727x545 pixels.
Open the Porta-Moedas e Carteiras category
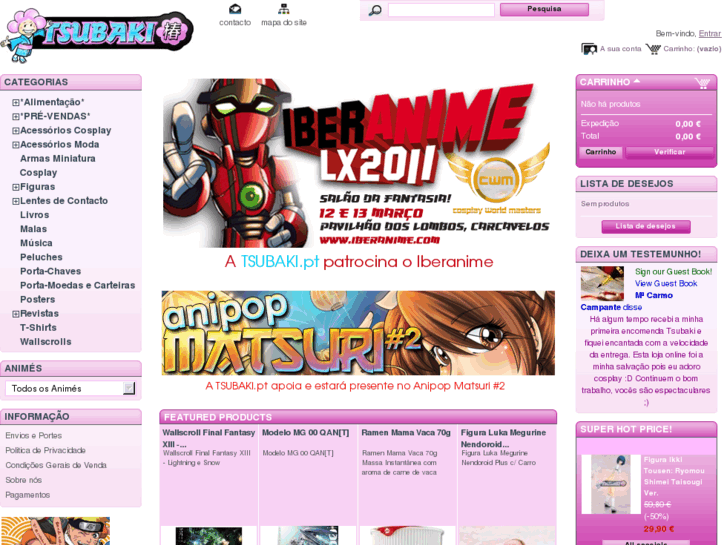[77, 285]
